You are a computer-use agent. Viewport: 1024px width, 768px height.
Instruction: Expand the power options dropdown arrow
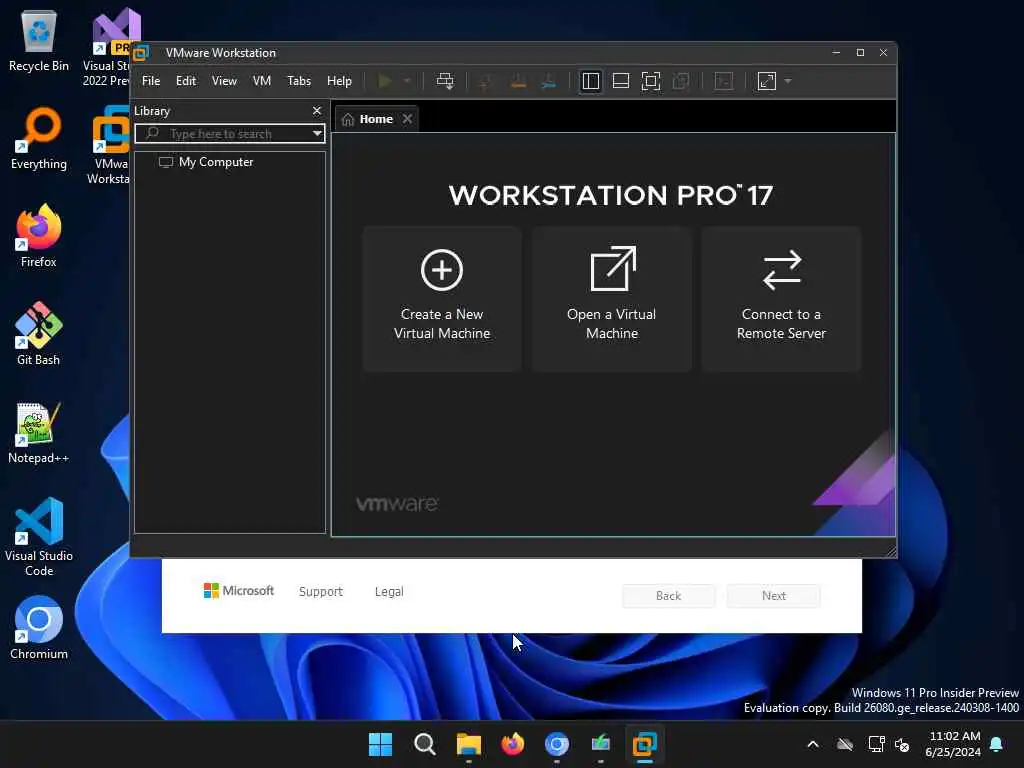click(407, 81)
